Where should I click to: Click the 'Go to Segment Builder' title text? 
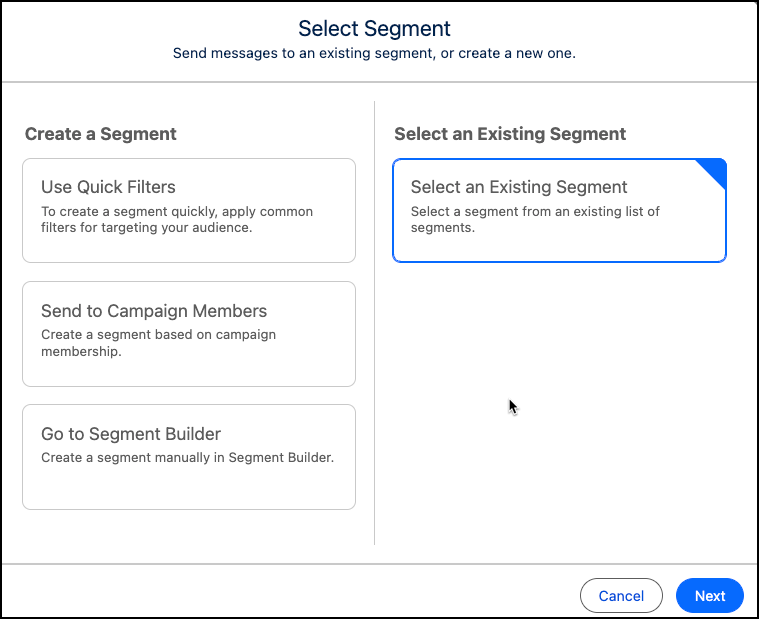(x=131, y=434)
